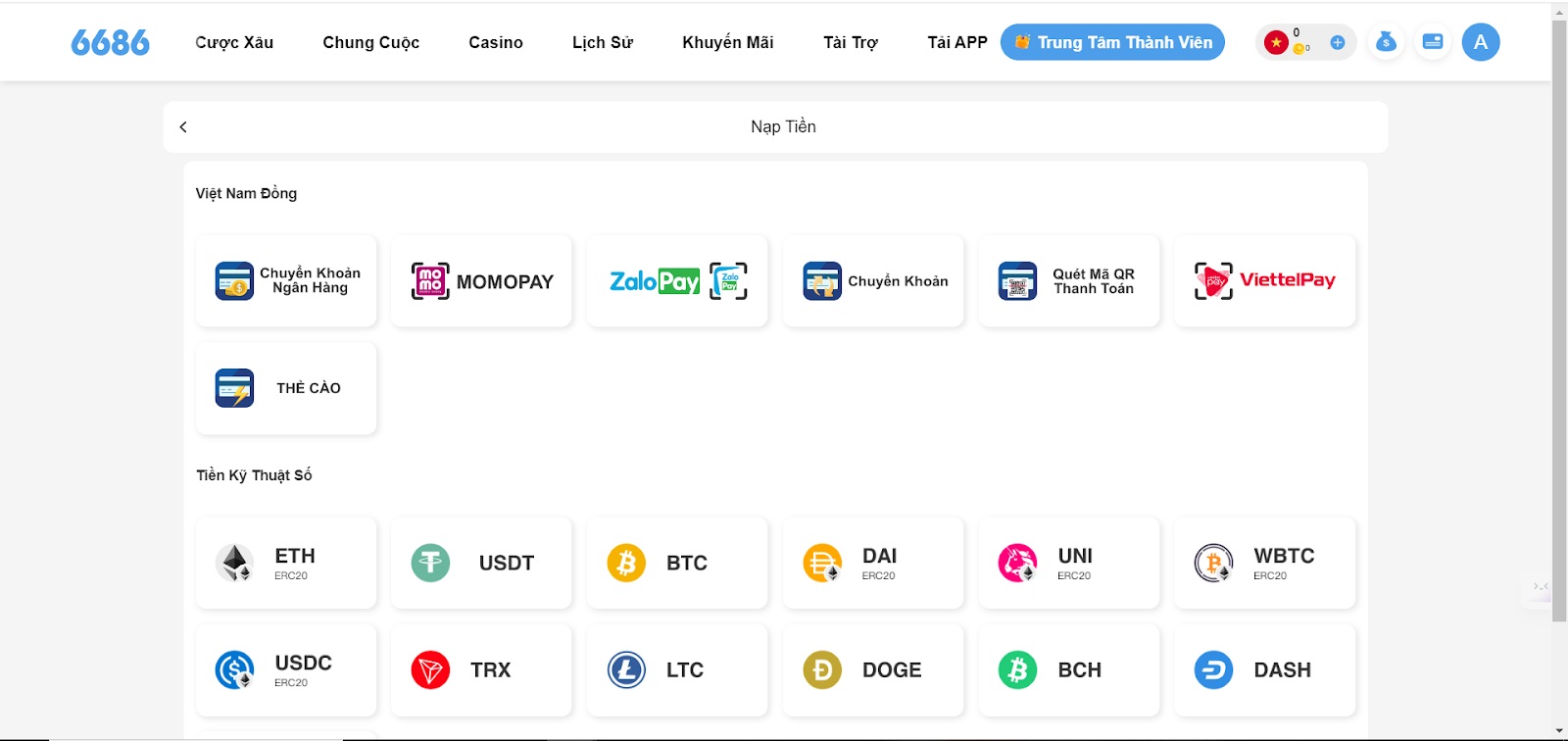The height and width of the screenshot is (741, 1568).
Task: Open the Lịch Sử menu
Action: click(x=603, y=42)
